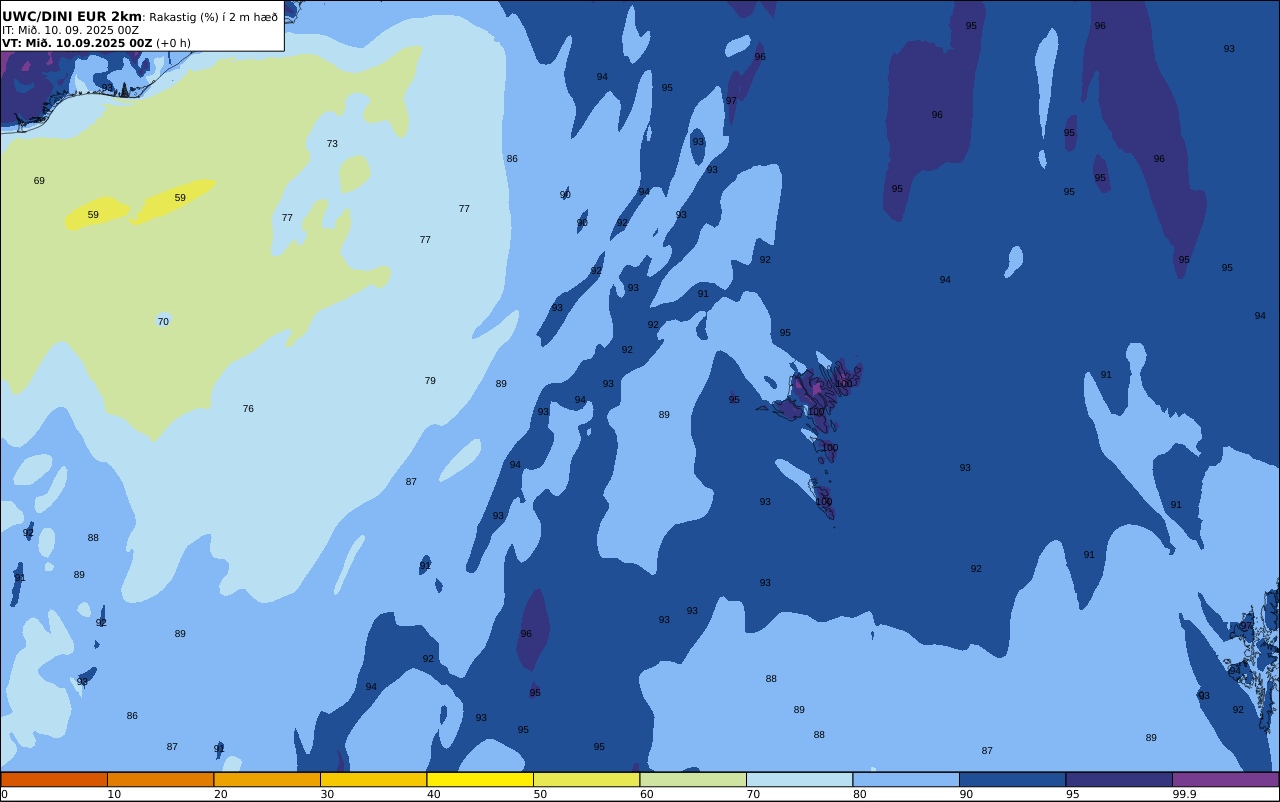Click the map value '76'
This screenshot has width=1280, height=802.
point(248,409)
